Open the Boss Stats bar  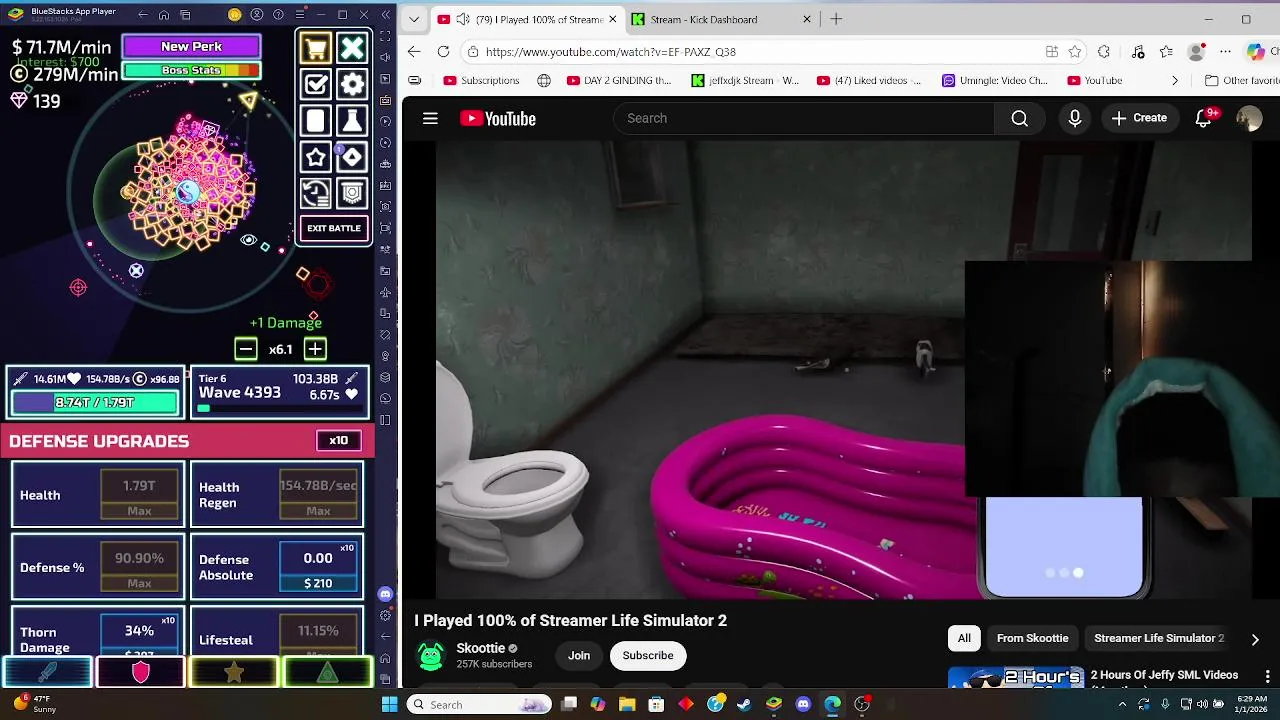[x=191, y=70]
